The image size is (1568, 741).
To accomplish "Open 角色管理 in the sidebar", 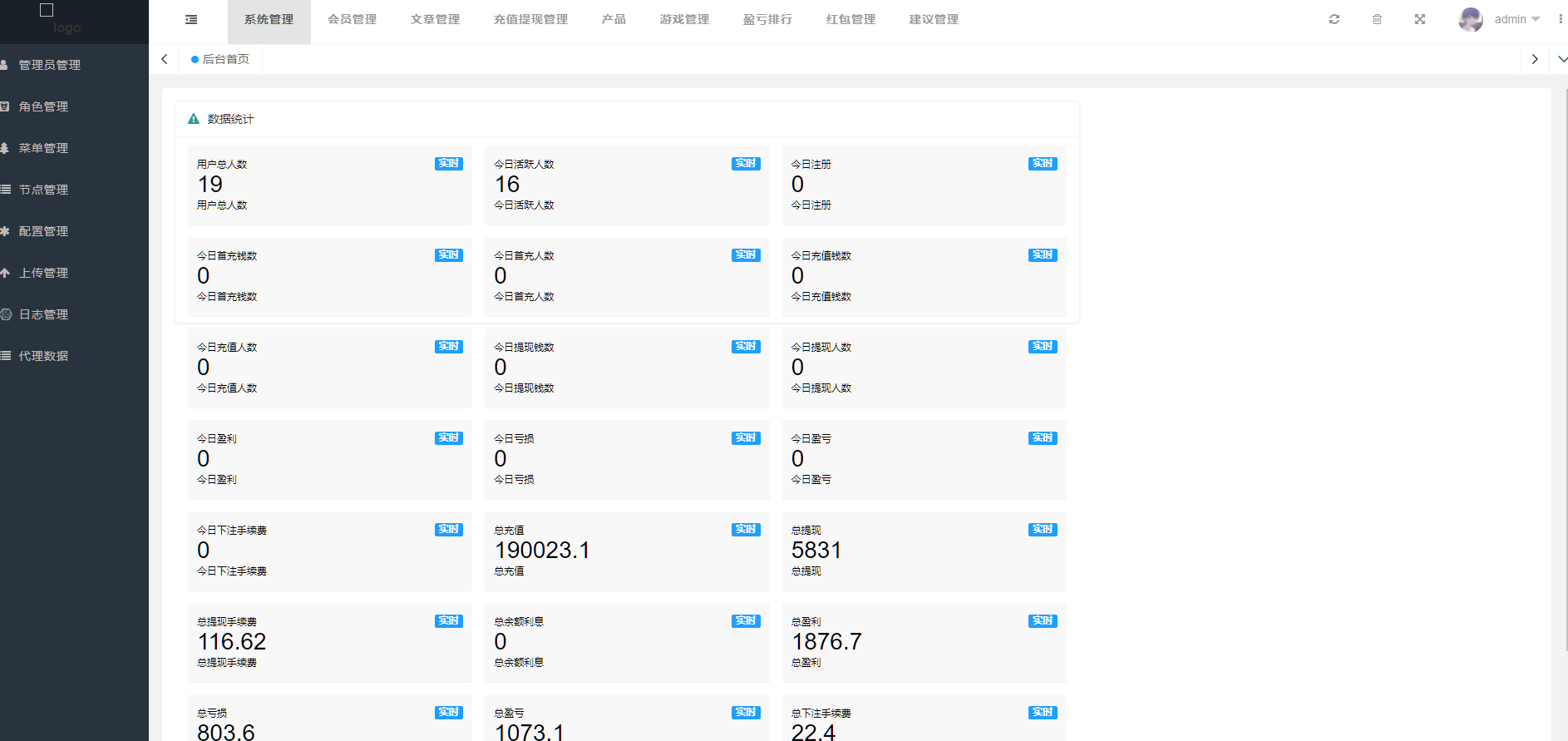I will (43, 106).
